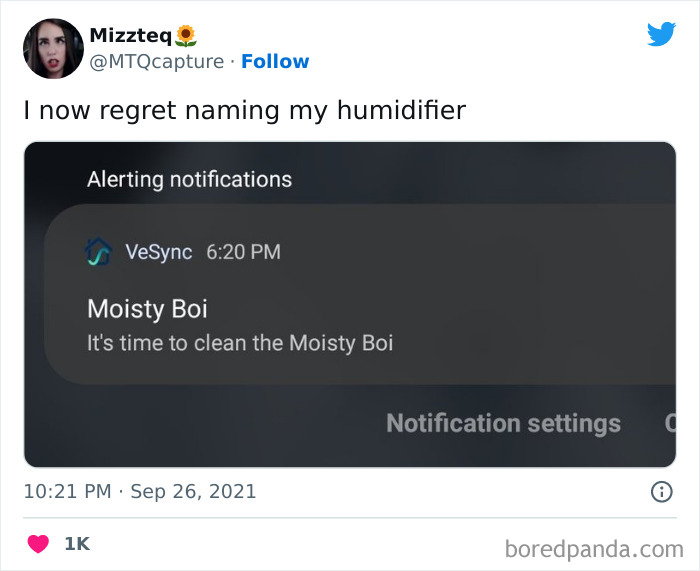Follow the @MTQcapture account
700x571 pixels.
(x=275, y=61)
